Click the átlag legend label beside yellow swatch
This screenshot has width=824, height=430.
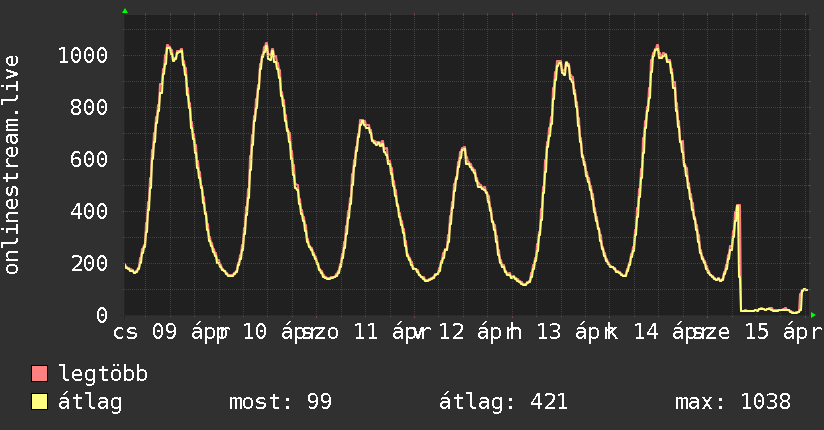click(x=90, y=403)
